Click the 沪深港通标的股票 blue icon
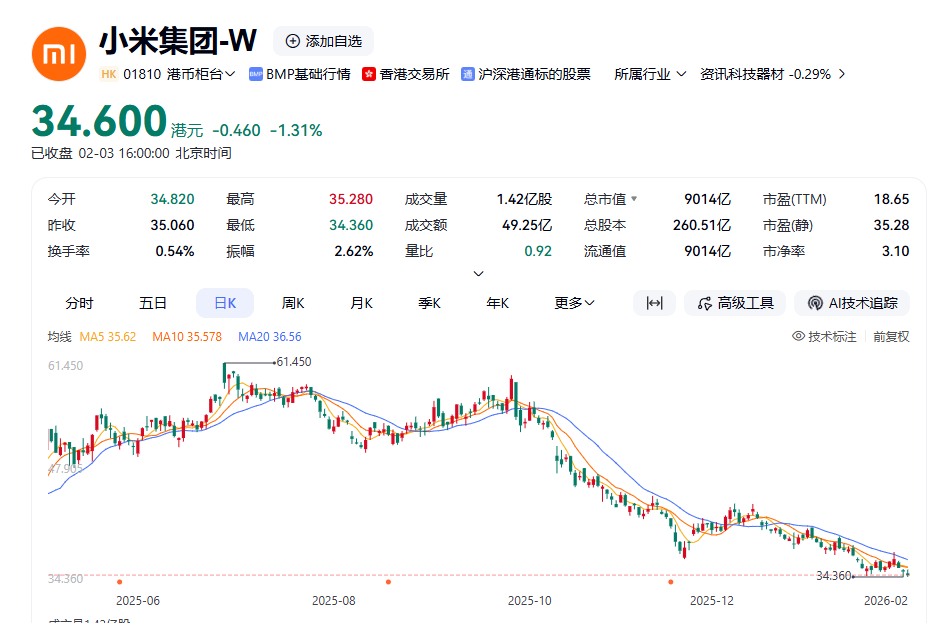This screenshot has height=623, width=938. 468,74
